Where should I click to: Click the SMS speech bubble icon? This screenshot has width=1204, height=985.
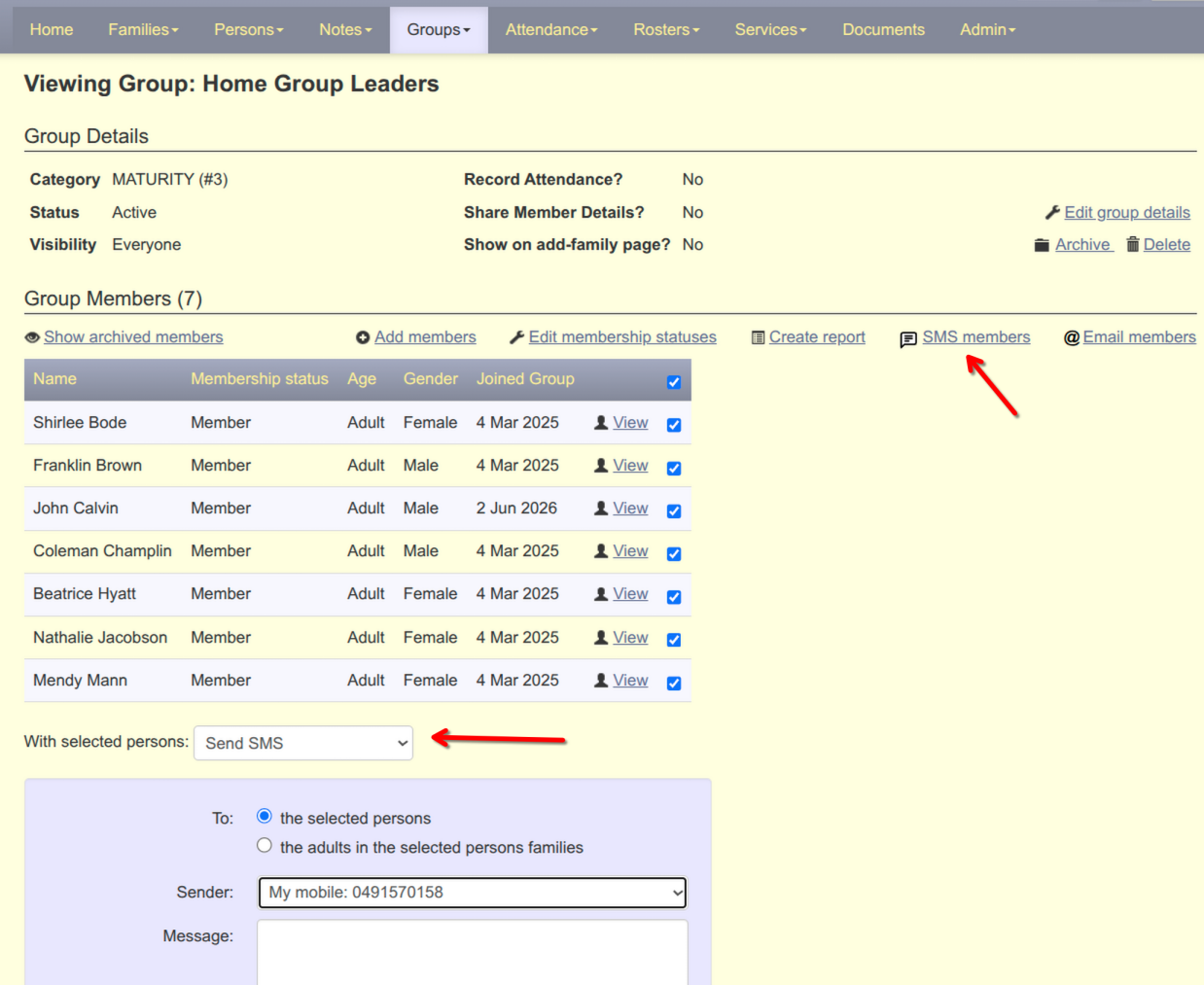pyautogui.click(x=908, y=339)
